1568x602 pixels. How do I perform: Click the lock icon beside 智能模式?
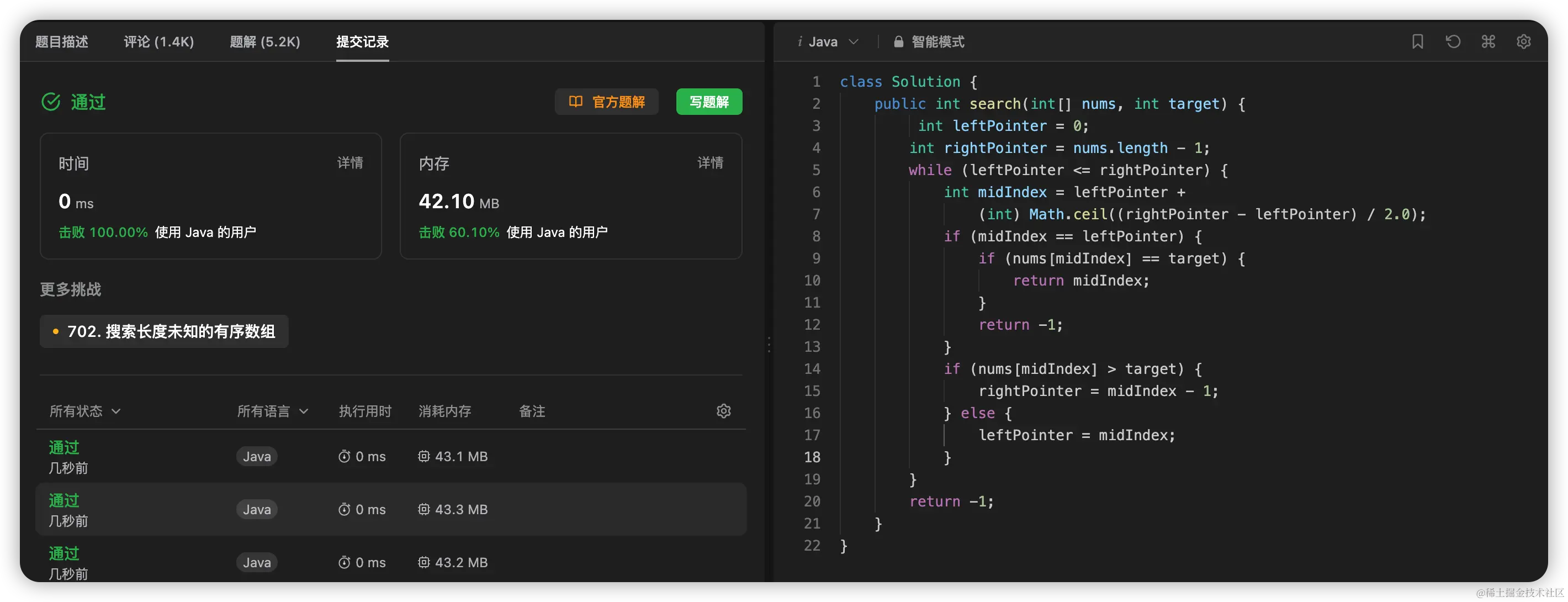[x=898, y=41]
